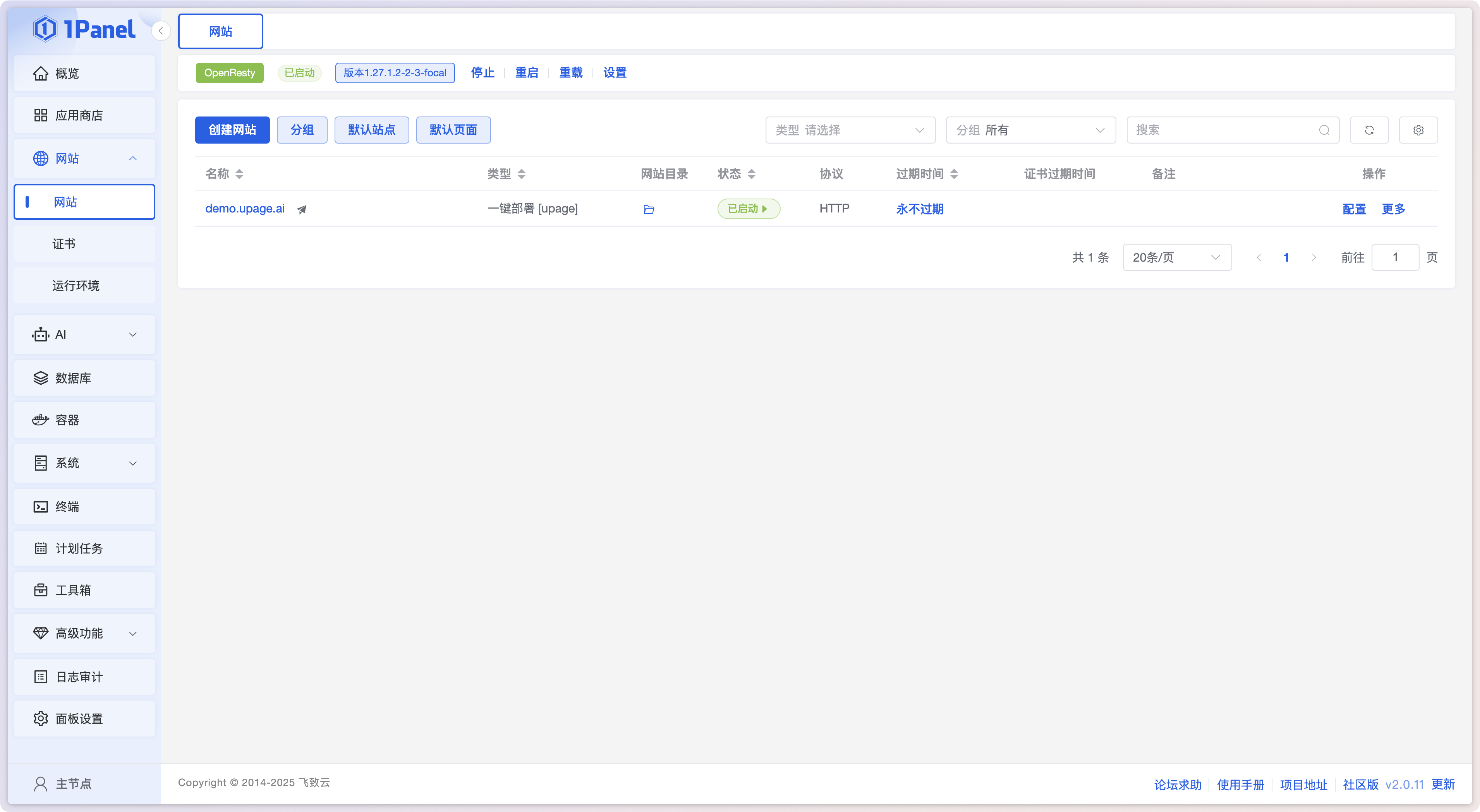The width and height of the screenshot is (1480, 812).
Task: Open 运行环境 submenu item
Action: [x=76, y=286]
